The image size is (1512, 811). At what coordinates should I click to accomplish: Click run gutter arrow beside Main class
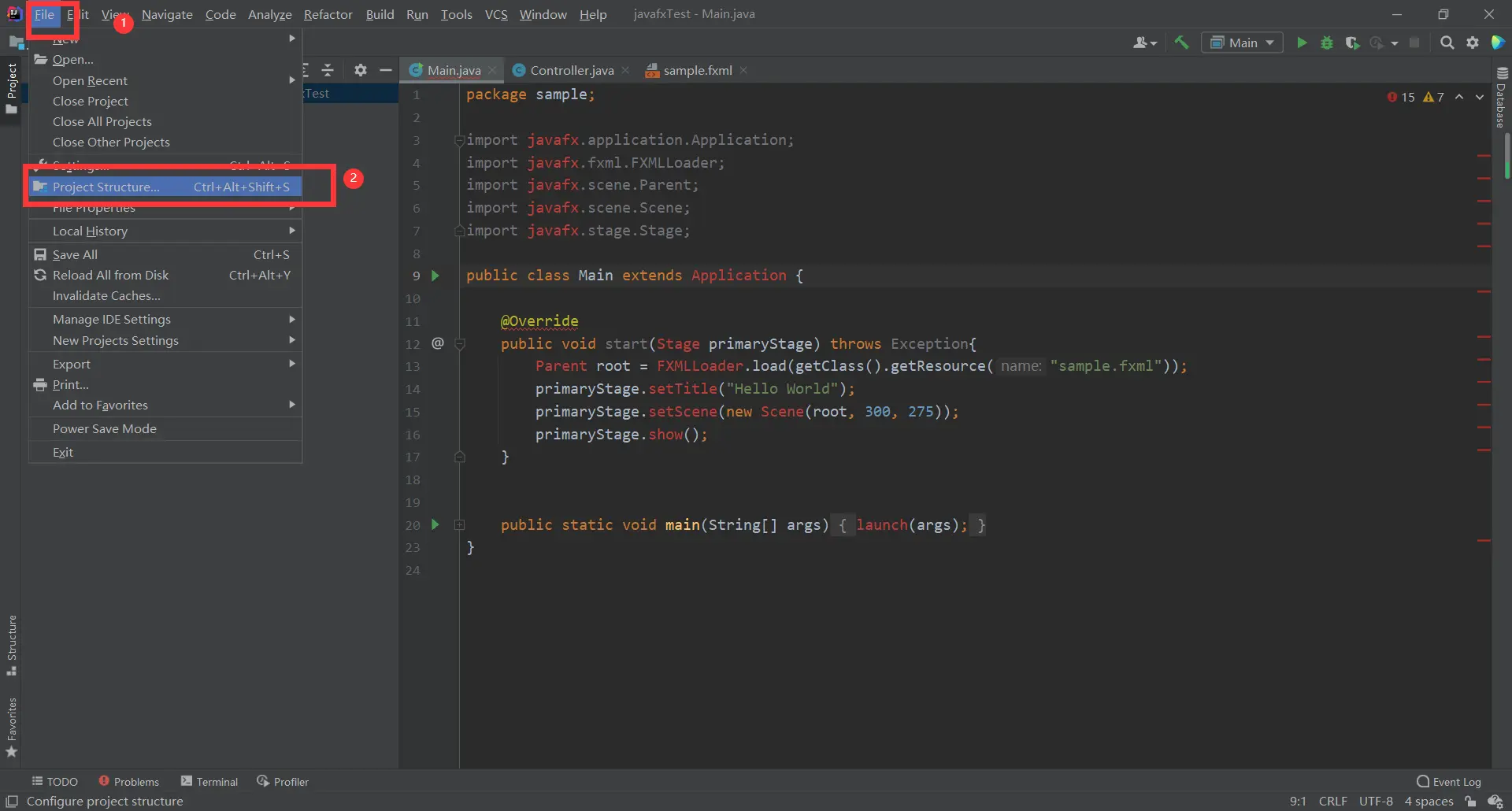click(x=435, y=276)
